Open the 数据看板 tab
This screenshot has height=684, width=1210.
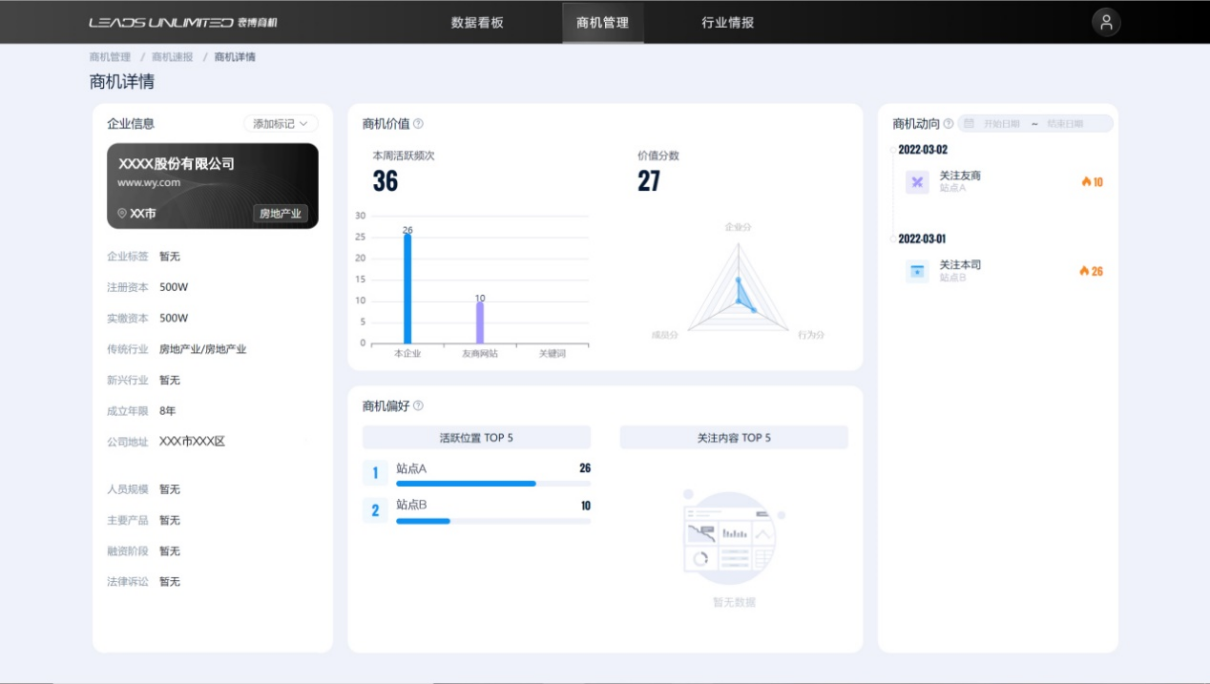[477, 23]
